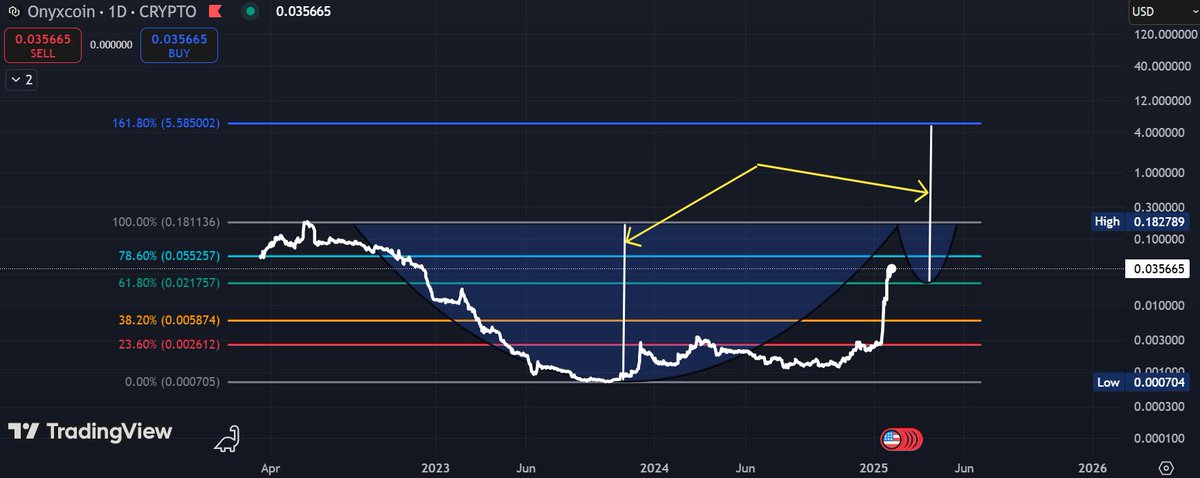Click 0.010000 on the price axis
The width and height of the screenshot is (1200, 478).
1160,306
